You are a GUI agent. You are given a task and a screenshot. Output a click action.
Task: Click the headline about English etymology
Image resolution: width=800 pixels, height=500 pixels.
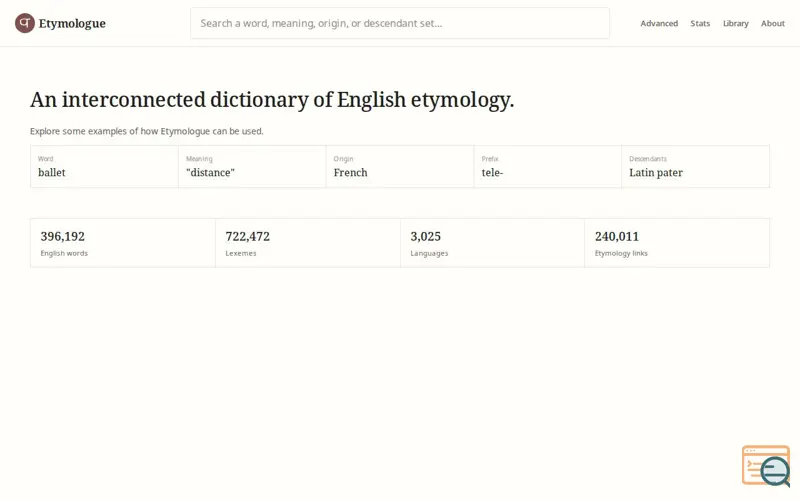(x=272, y=99)
